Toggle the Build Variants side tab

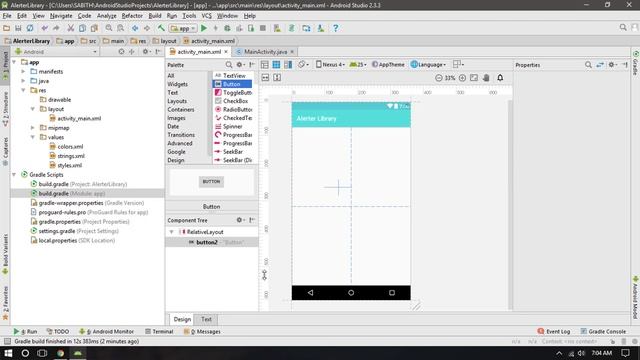pyautogui.click(x=5, y=254)
